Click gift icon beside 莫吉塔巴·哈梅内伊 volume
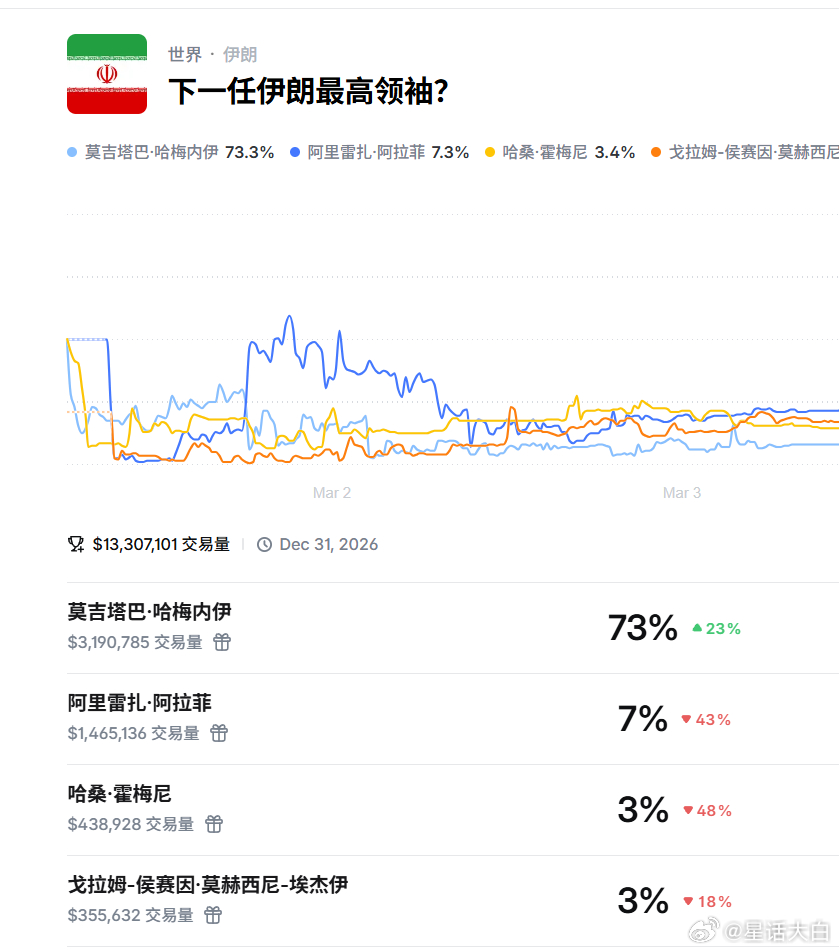The image size is (839, 951). pyautogui.click(x=221, y=642)
